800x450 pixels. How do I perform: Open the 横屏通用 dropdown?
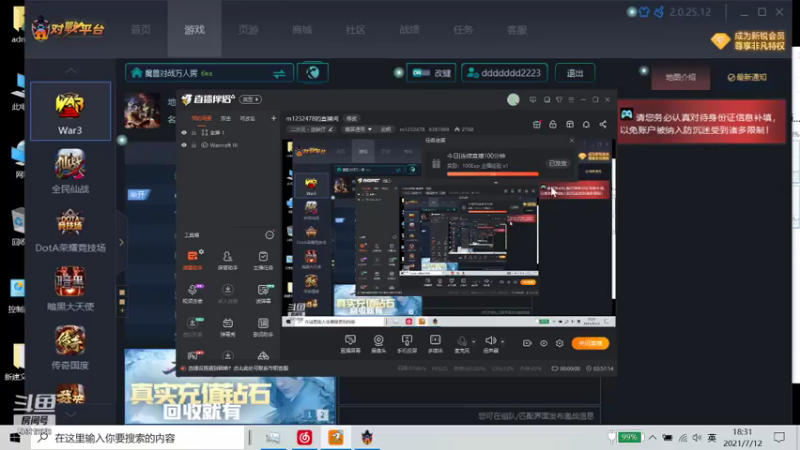358,130
